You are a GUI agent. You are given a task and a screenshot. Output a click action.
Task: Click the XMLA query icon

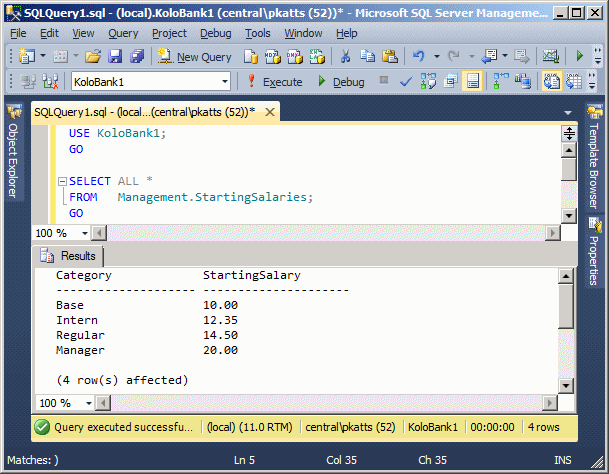click(317, 56)
